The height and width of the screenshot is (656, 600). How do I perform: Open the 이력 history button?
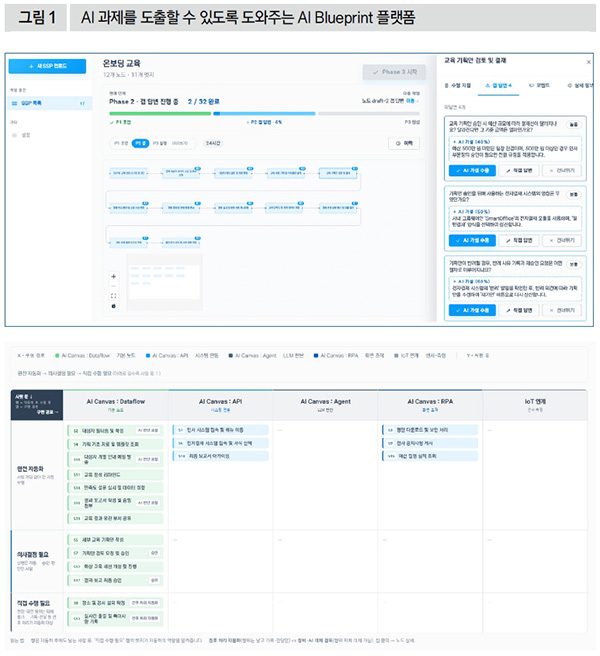point(404,143)
